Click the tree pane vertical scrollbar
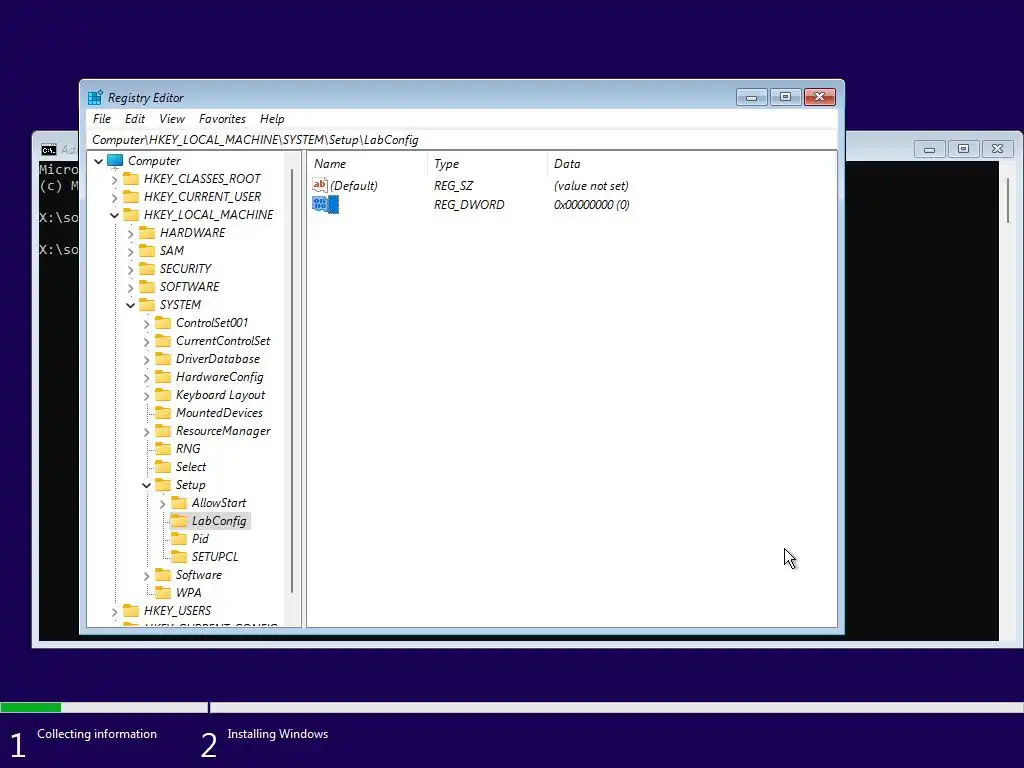 pos(292,382)
